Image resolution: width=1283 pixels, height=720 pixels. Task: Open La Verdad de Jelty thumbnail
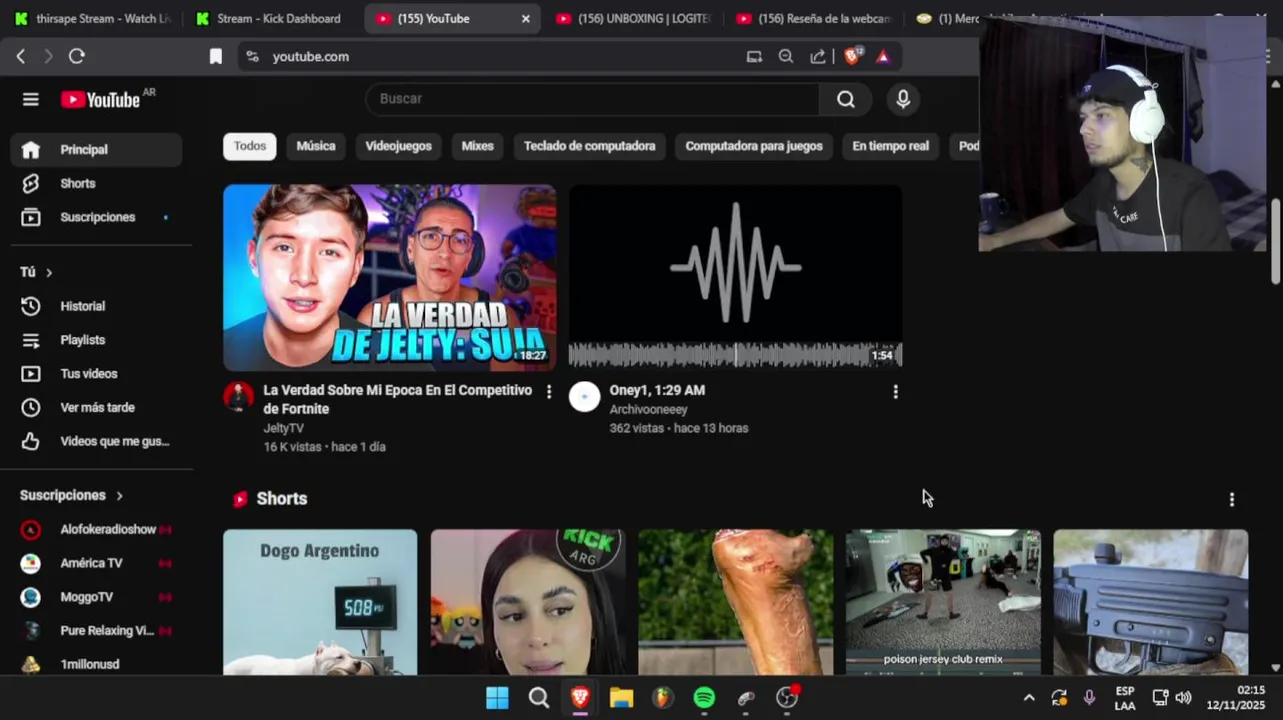pyautogui.click(x=389, y=278)
